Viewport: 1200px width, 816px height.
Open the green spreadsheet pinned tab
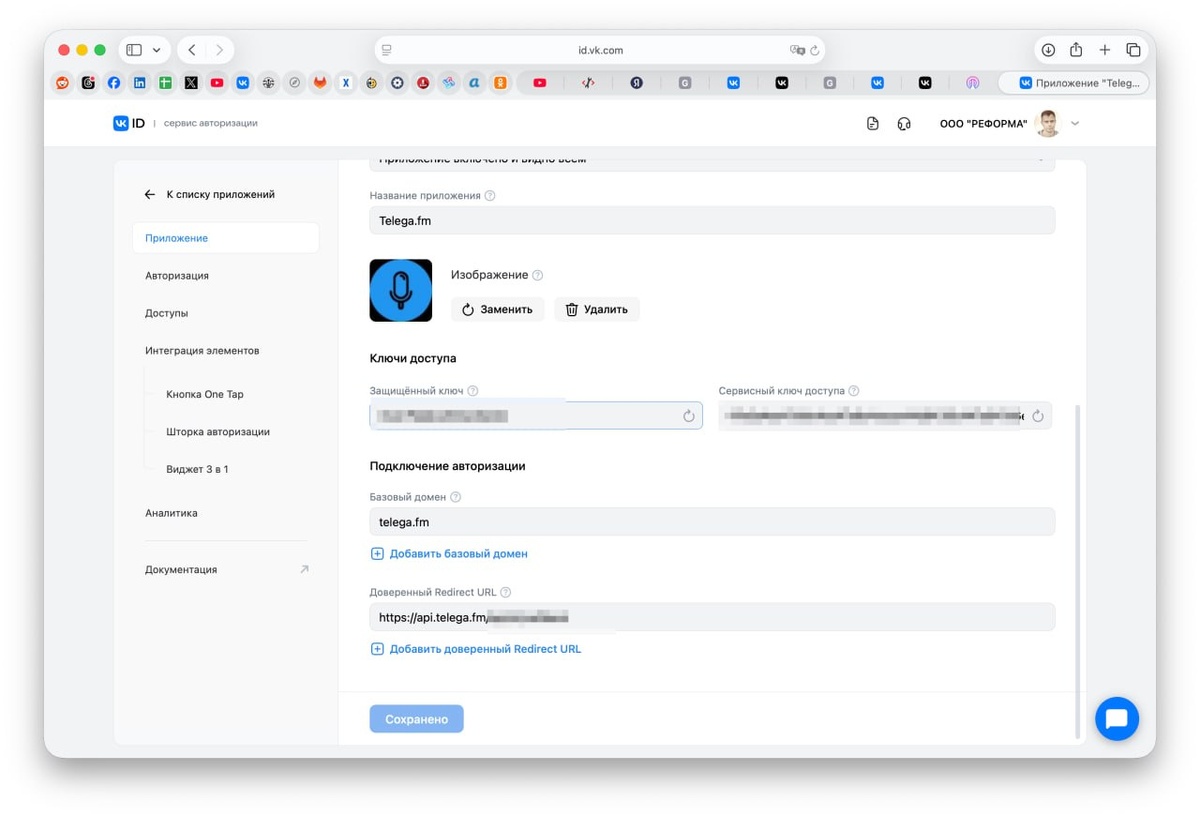coord(165,83)
